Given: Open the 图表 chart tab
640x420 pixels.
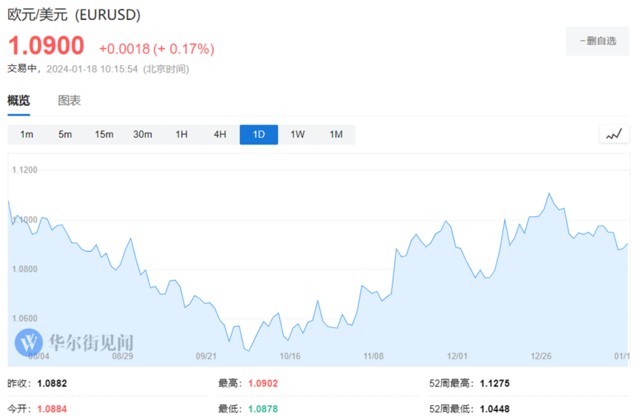Looking at the screenshot, I should coord(69,100).
